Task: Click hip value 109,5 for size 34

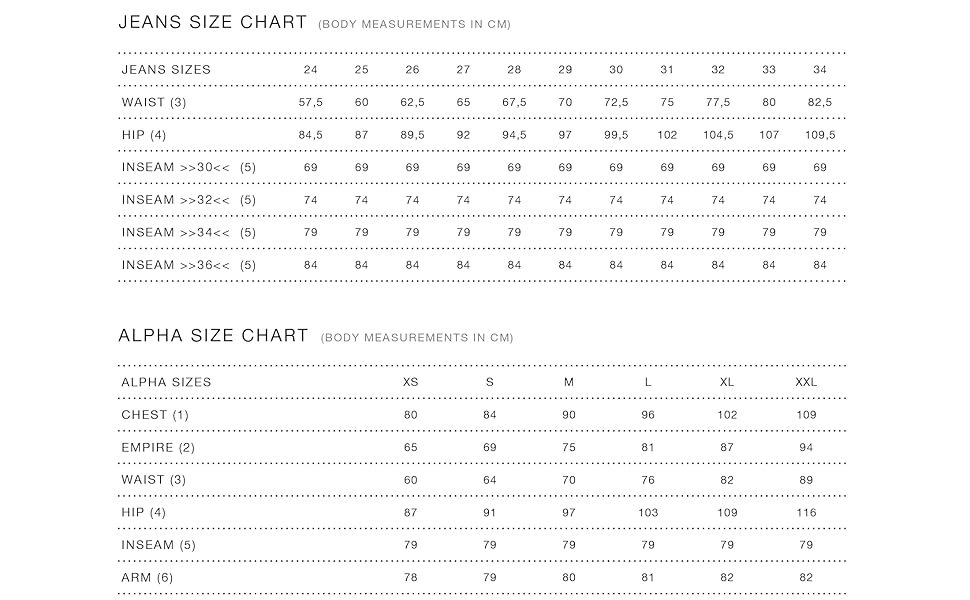Action: [x=820, y=135]
